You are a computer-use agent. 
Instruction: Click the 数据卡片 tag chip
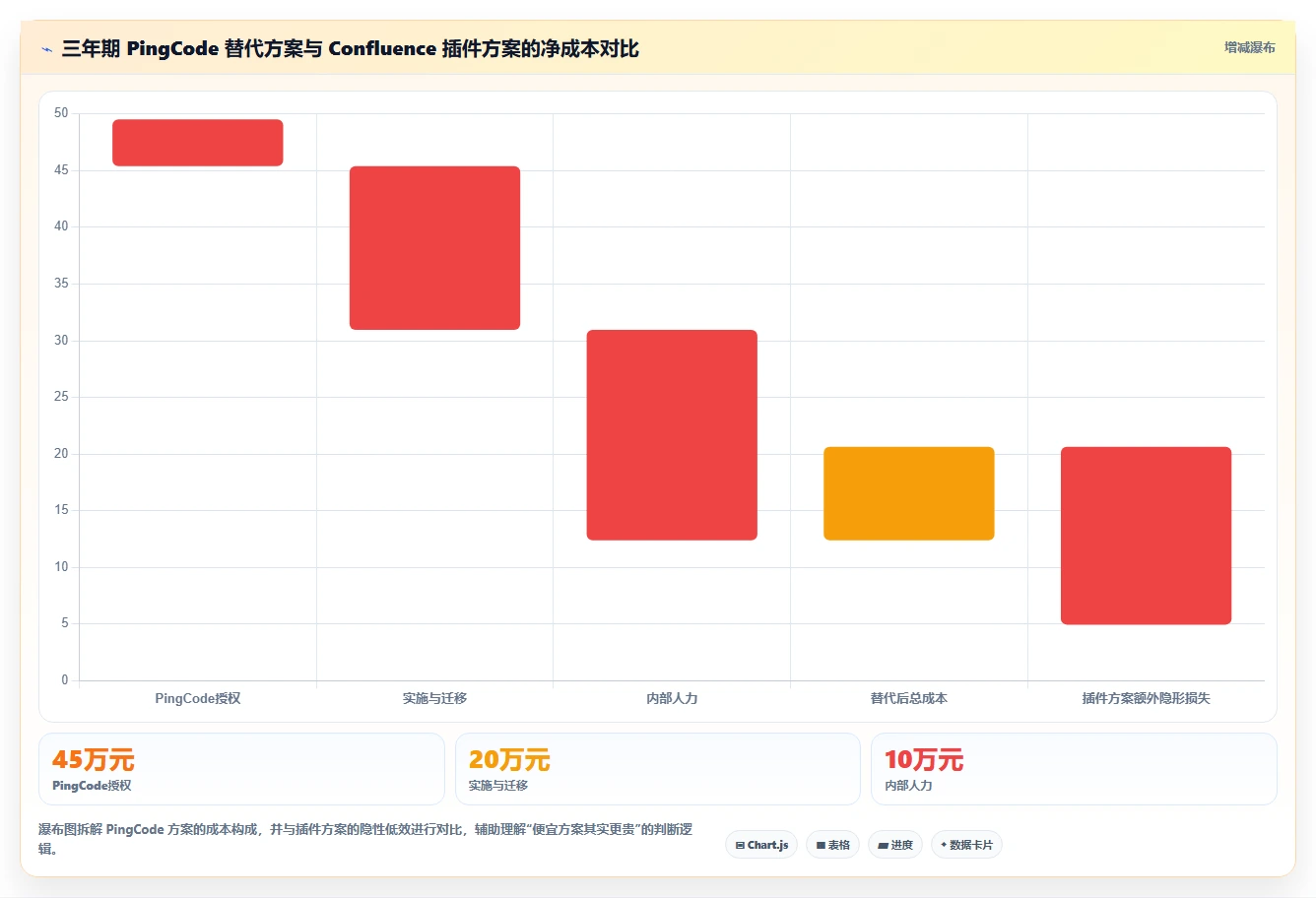[x=966, y=845]
